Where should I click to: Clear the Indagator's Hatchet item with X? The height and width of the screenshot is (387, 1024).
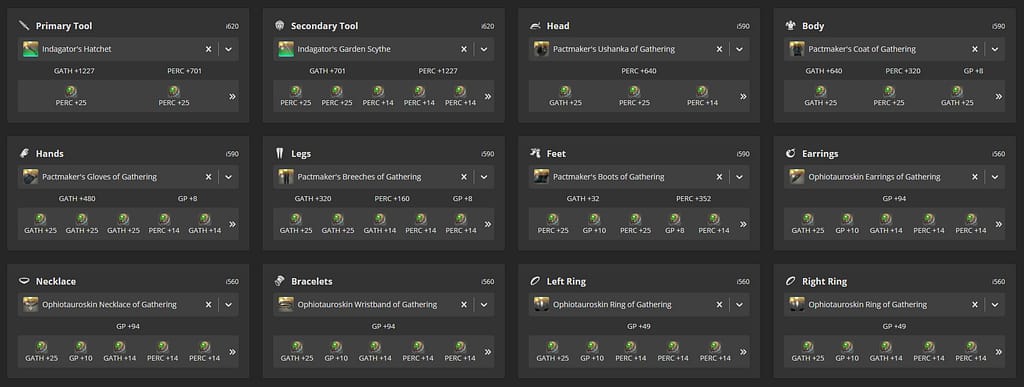208,49
